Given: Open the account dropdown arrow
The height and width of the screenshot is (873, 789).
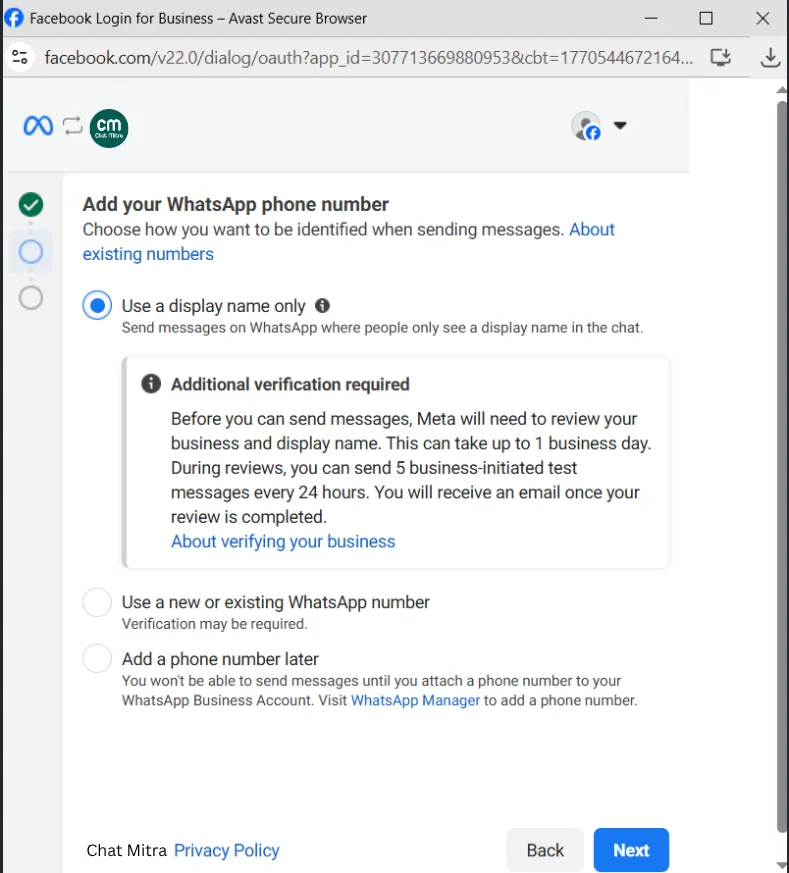Looking at the screenshot, I should click(620, 125).
